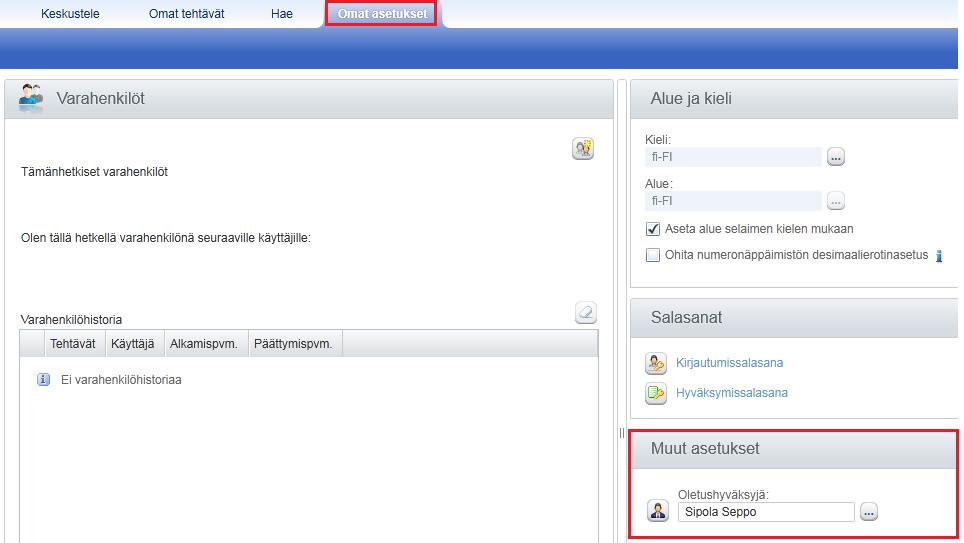
Task: Open the Kirjautumissalasana link
Action: coord(729,363)
